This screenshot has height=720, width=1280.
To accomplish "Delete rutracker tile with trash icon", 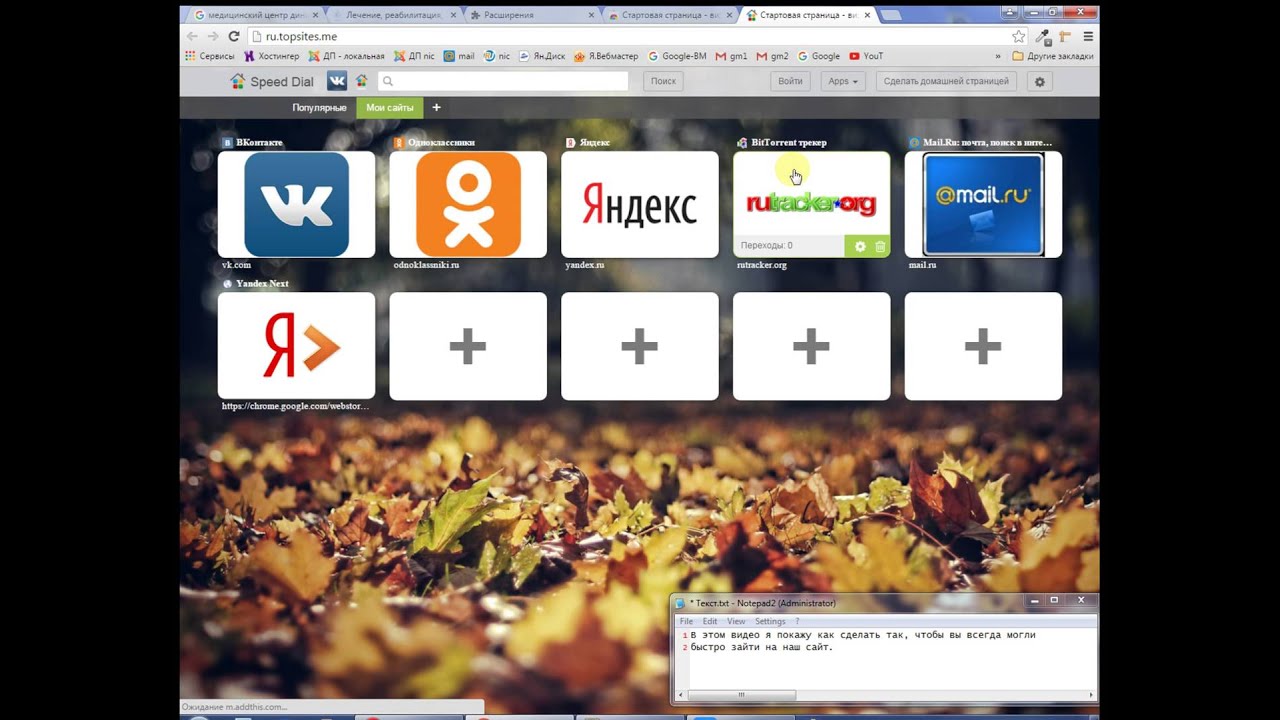I will coord(880,246).
